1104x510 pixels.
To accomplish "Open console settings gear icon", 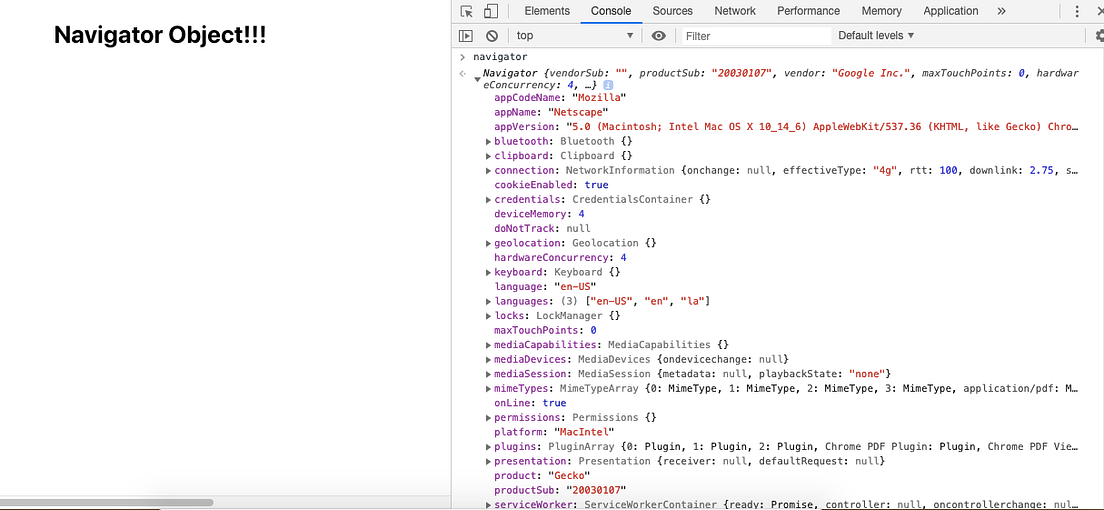I will (x=1099, y=35).
